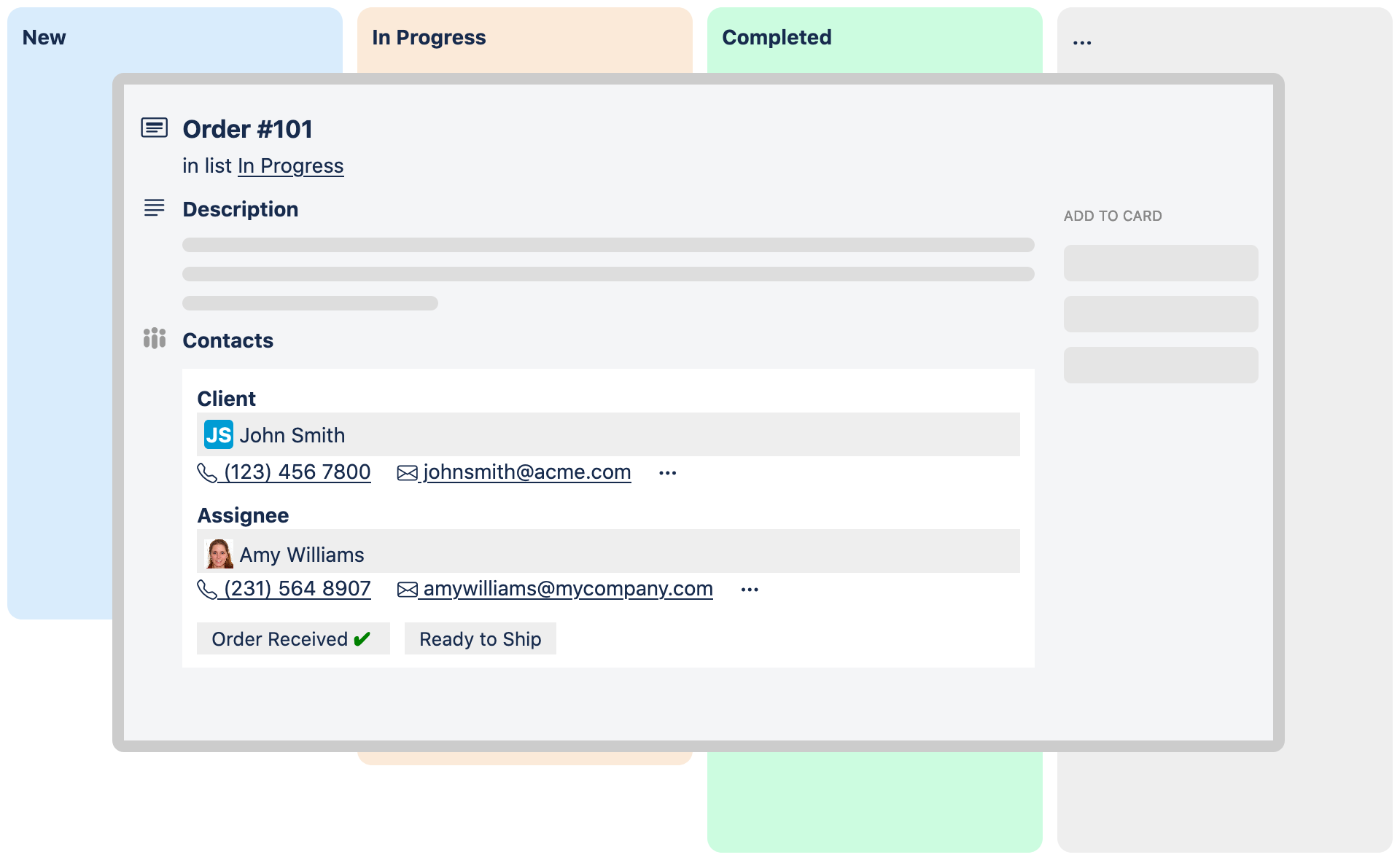The height and width of the screenshot is (860, 1400).
Task: Click the card title icon beside Order #101
Action: (x=154, y=128)
